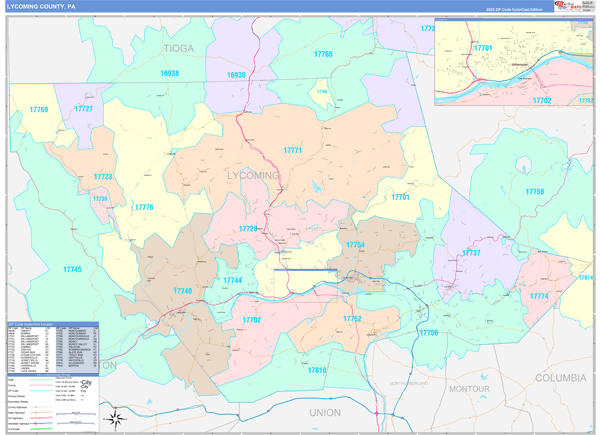Select the 17740 ZIP code label
Image resolution: width=600 pixels, height=435 pixels.
(182, 291)
